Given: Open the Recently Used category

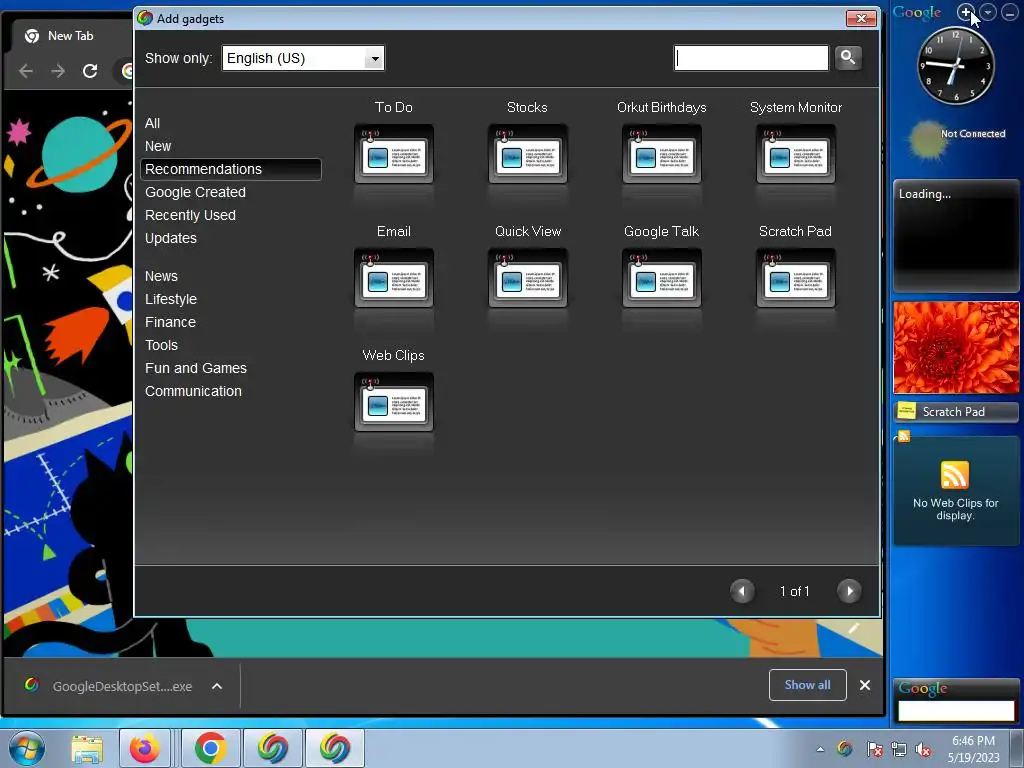Looking at the screenshot, I should pyautogui.click(x=190, y=216).
